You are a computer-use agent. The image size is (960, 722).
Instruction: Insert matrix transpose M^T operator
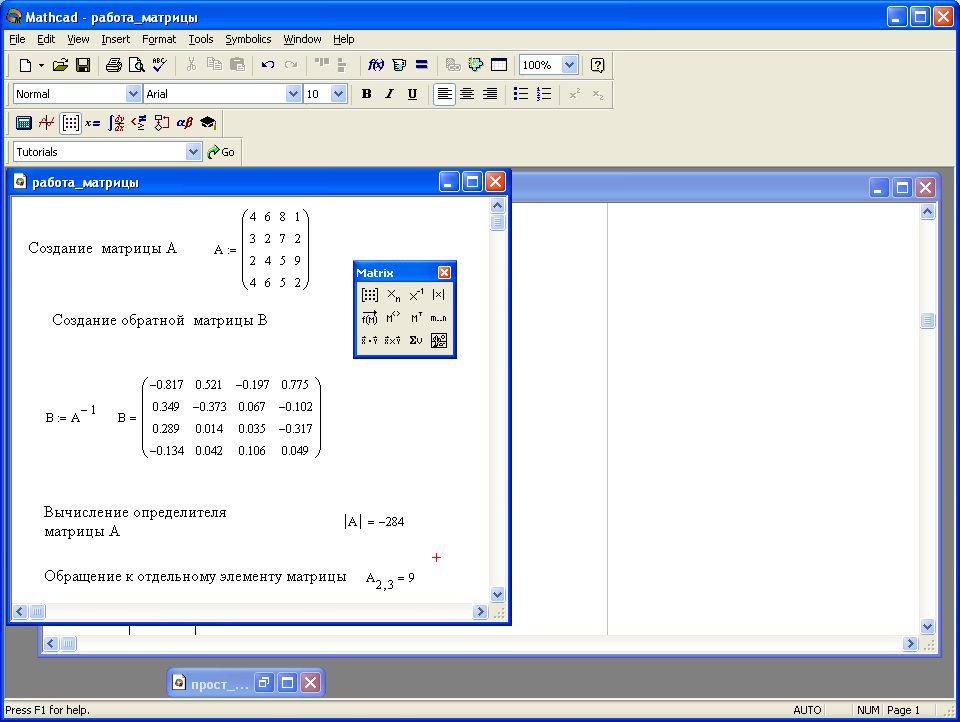(416, 318)
